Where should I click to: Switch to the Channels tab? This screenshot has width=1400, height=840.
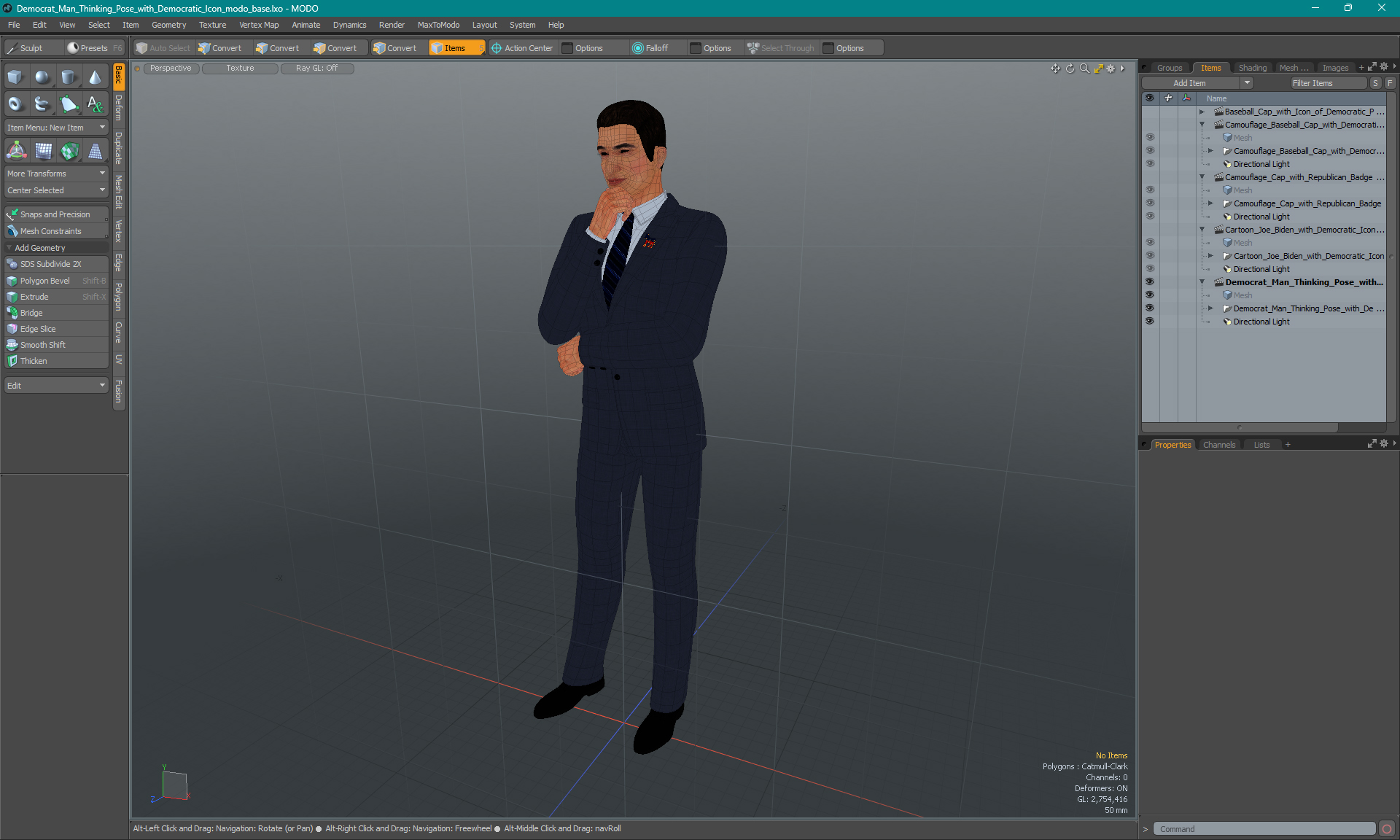(1219, 445)
